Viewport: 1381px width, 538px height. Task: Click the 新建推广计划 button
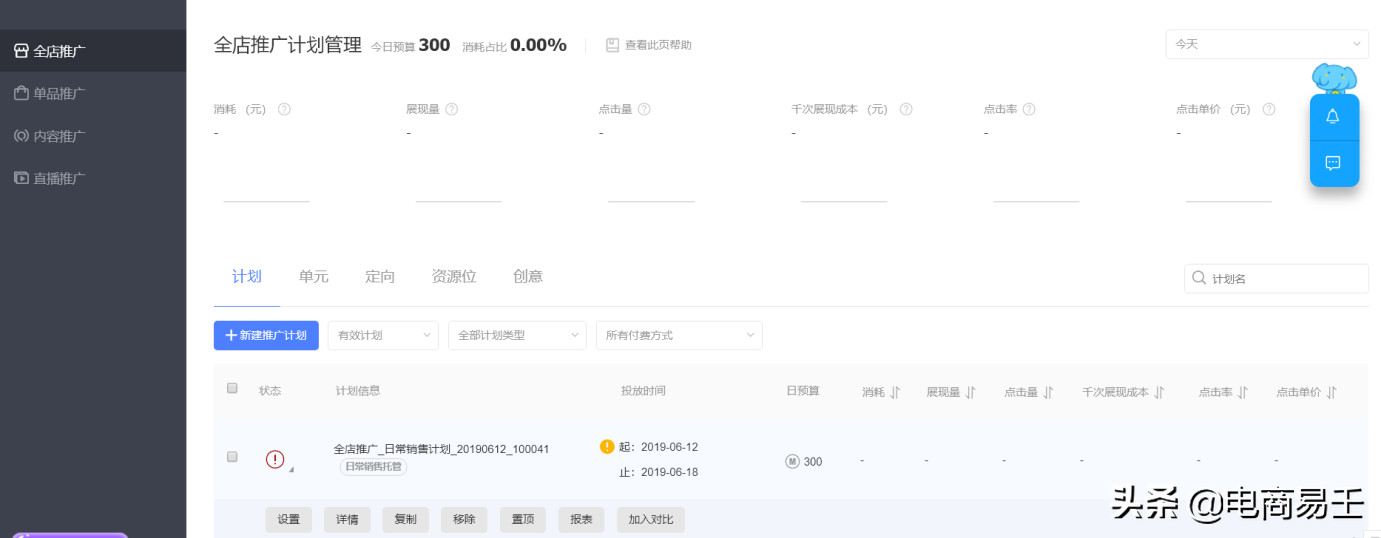click(267, 335)
